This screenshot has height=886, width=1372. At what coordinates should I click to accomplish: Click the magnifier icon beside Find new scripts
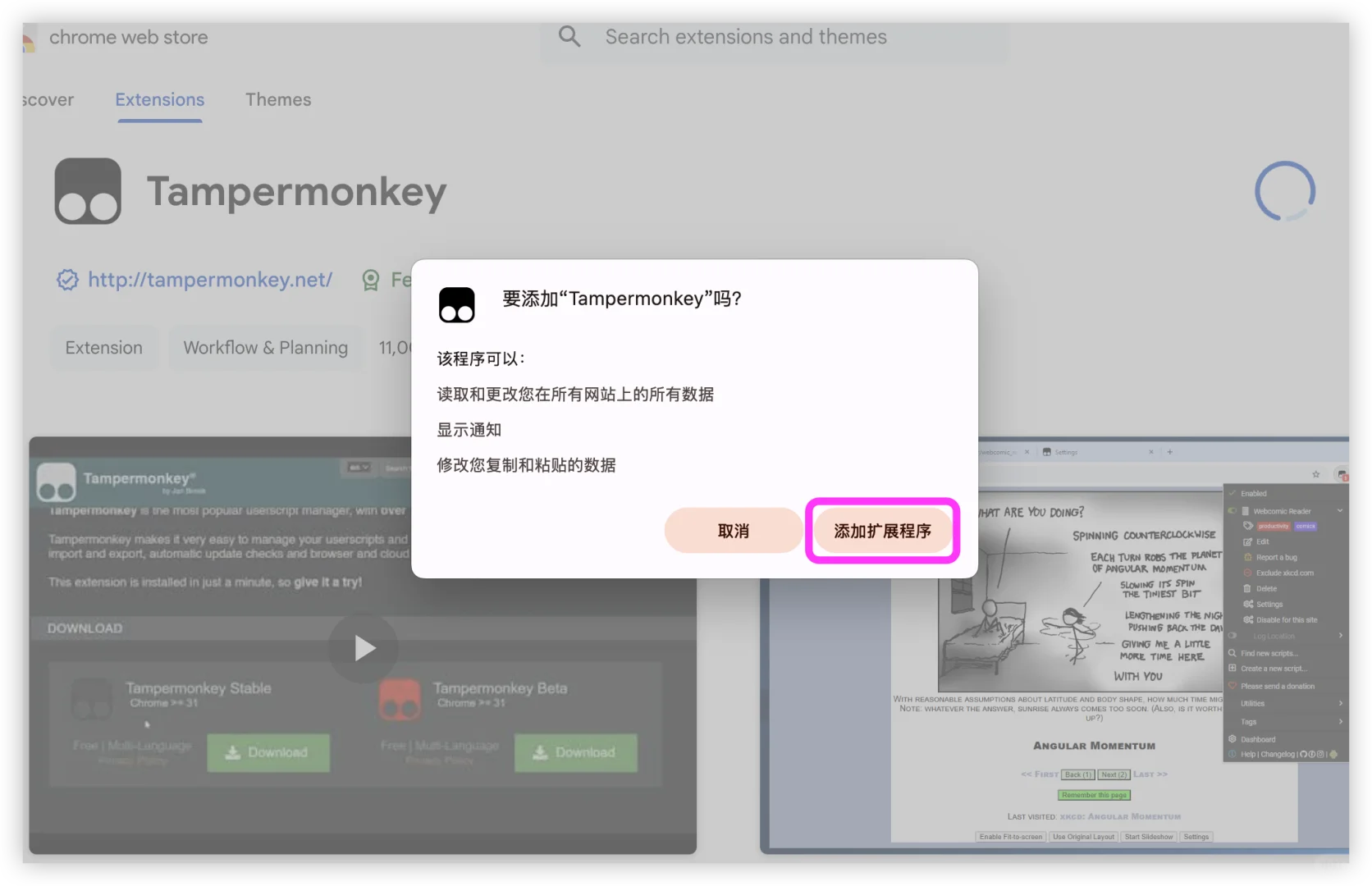tap(1233, 653)
